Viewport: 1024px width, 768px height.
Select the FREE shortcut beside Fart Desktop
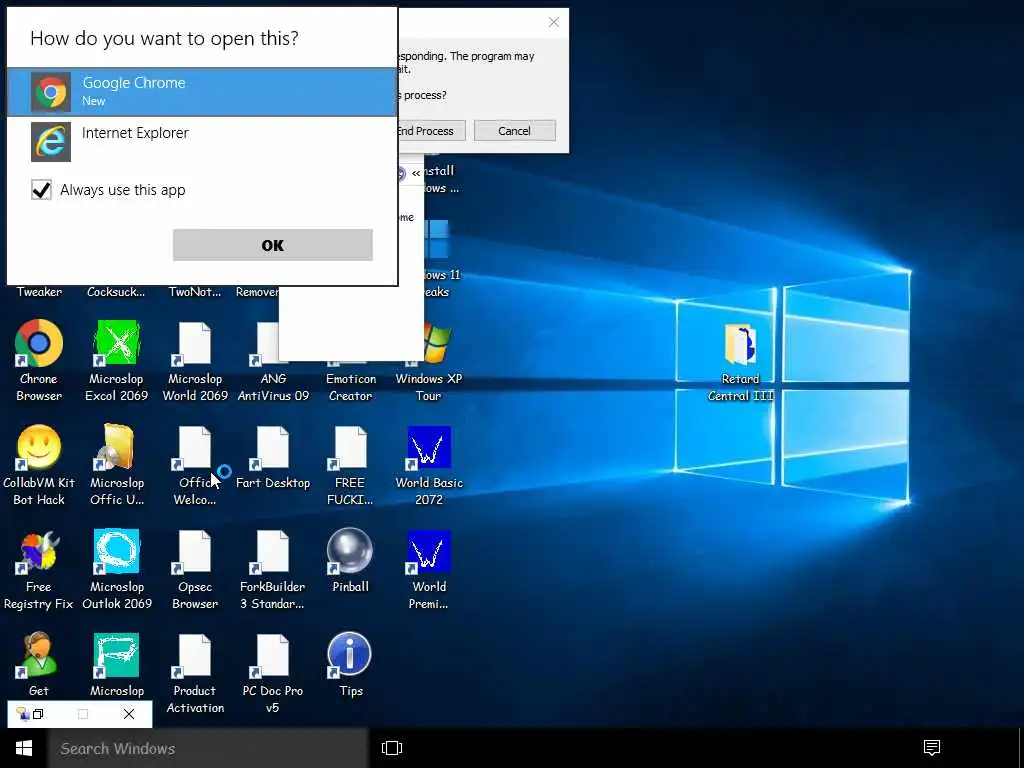[350, 464]
